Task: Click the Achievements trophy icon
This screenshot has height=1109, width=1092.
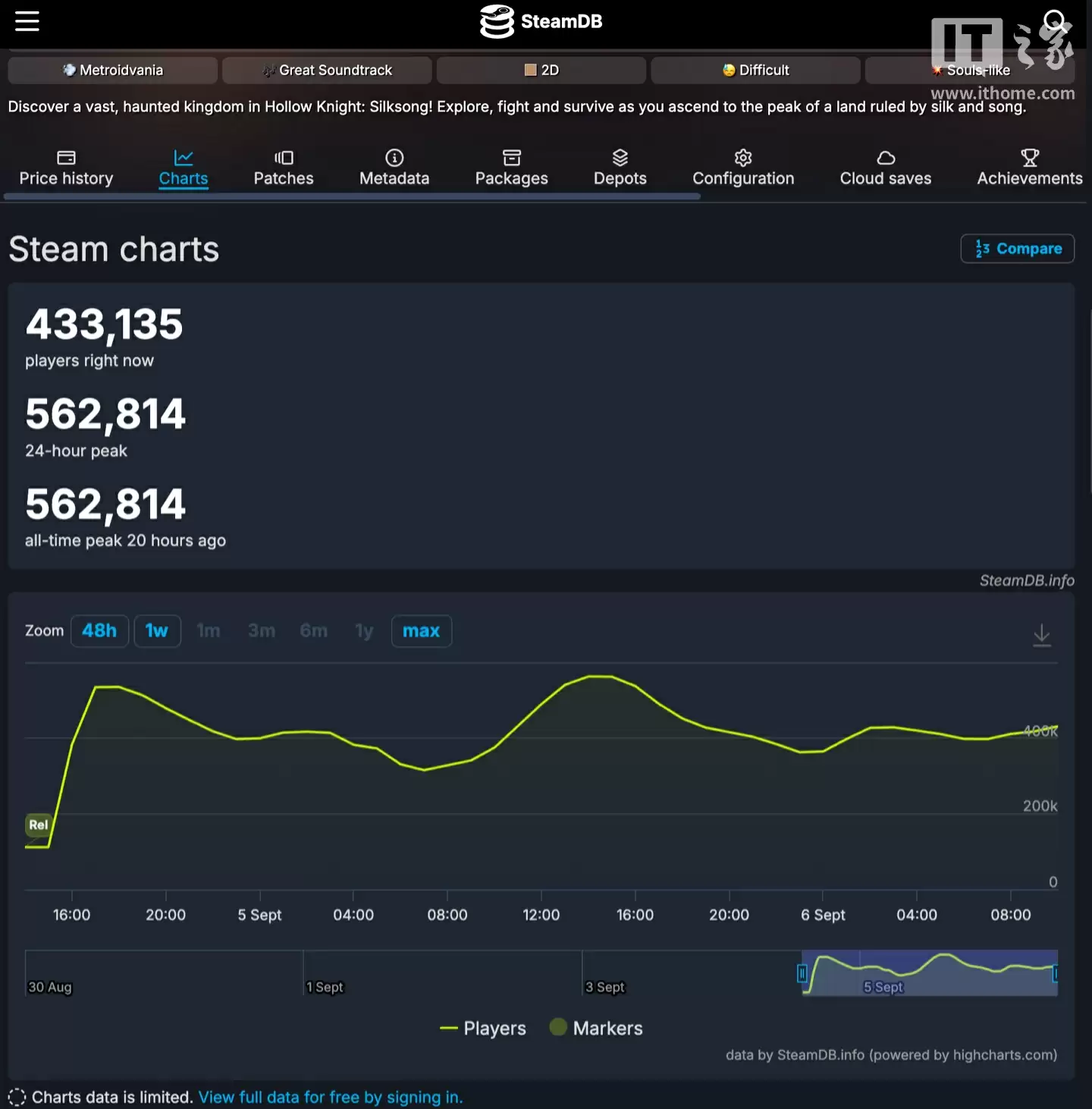Action: [1029, 158]
